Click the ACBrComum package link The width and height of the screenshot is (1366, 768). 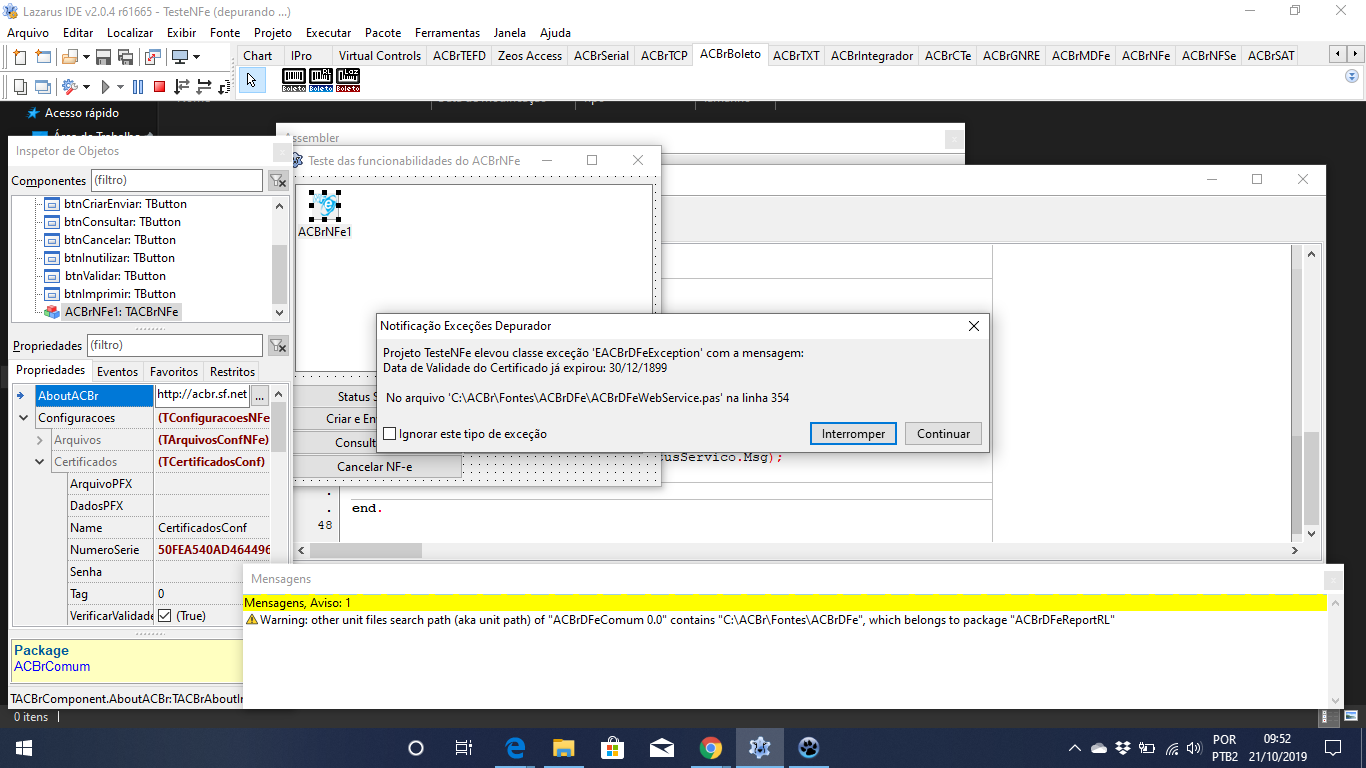pyautogui.click(x=52, y=667)
